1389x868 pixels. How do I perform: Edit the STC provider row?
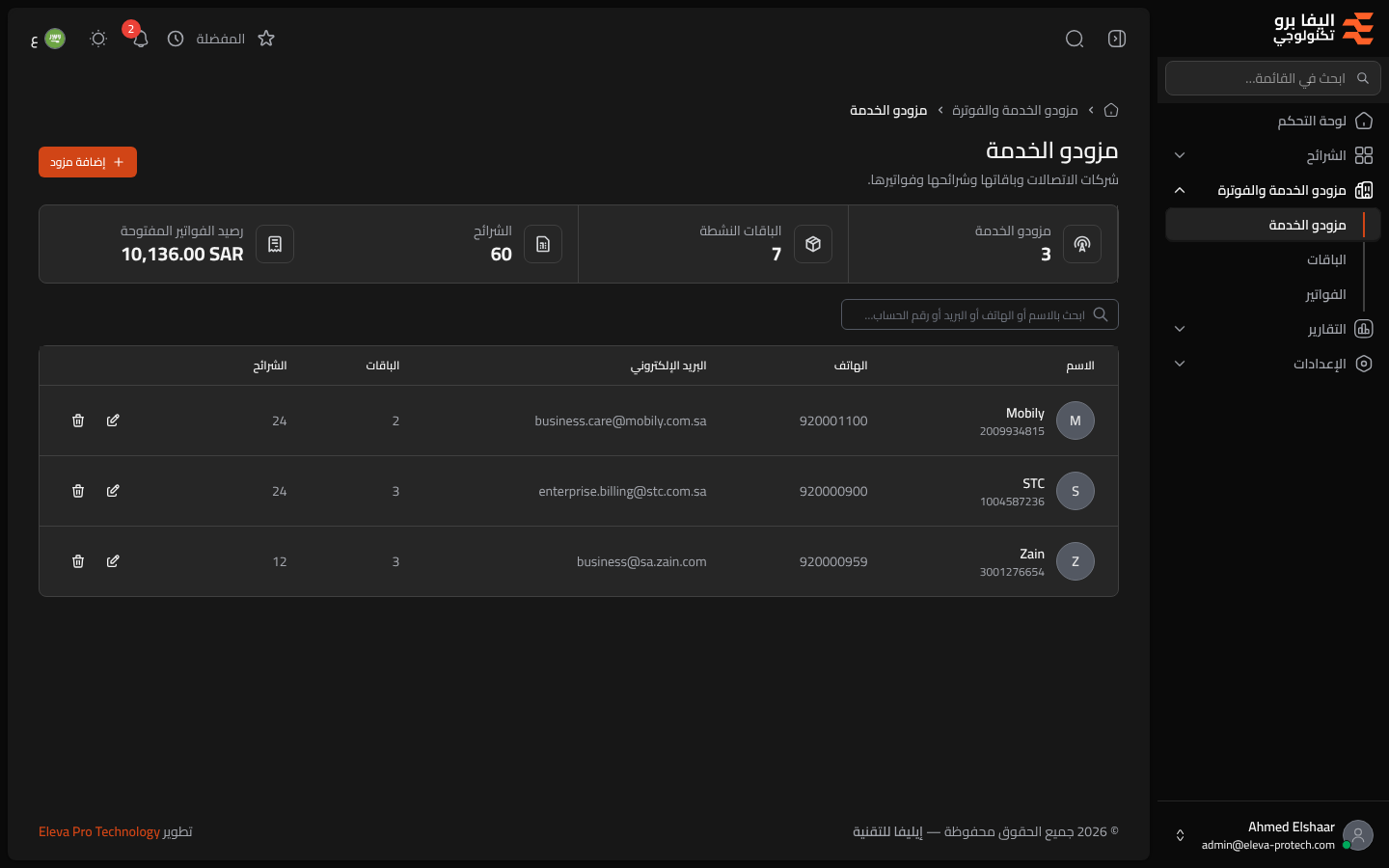click(113, 491)
